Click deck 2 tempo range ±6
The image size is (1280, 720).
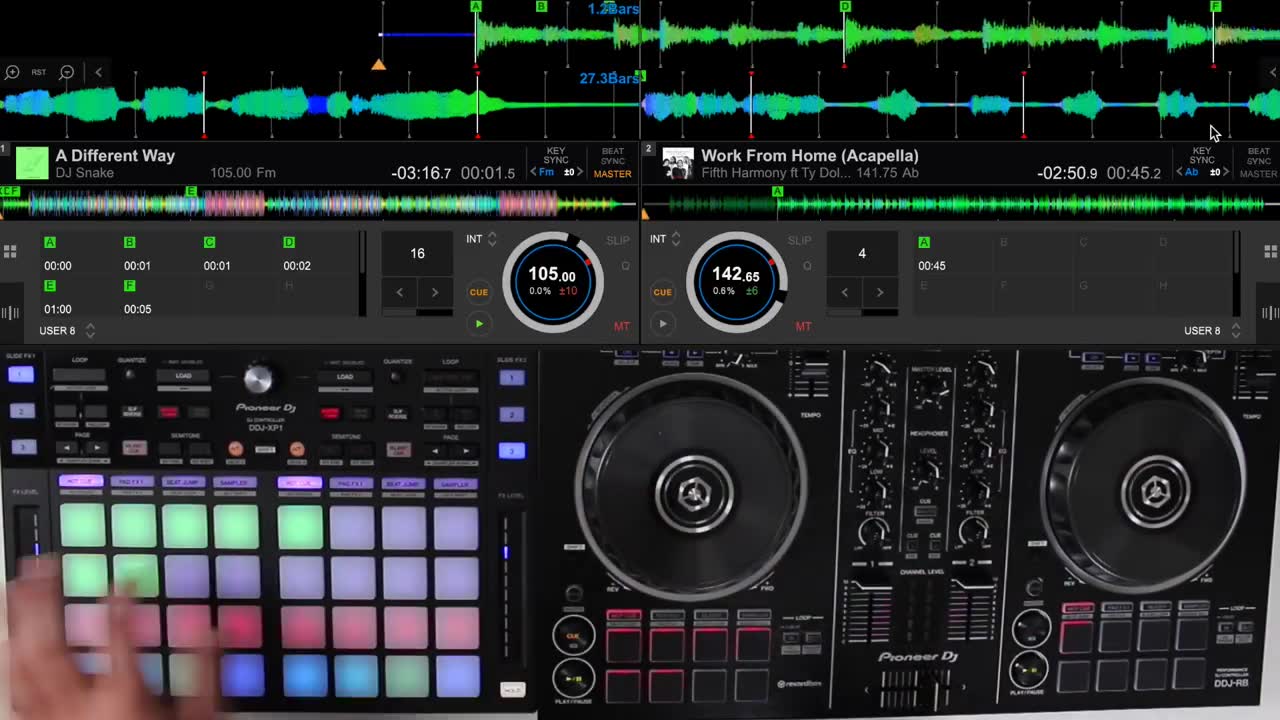751,291
